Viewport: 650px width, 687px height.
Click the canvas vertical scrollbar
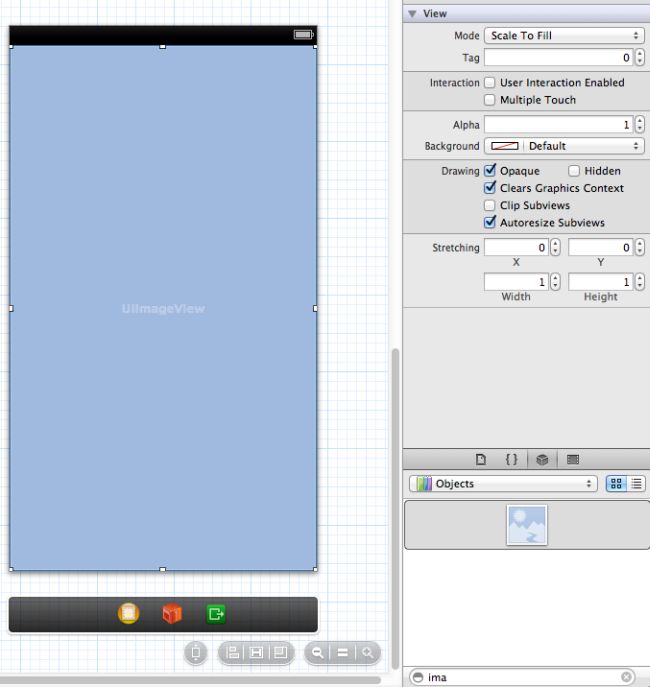click(395, 508)
